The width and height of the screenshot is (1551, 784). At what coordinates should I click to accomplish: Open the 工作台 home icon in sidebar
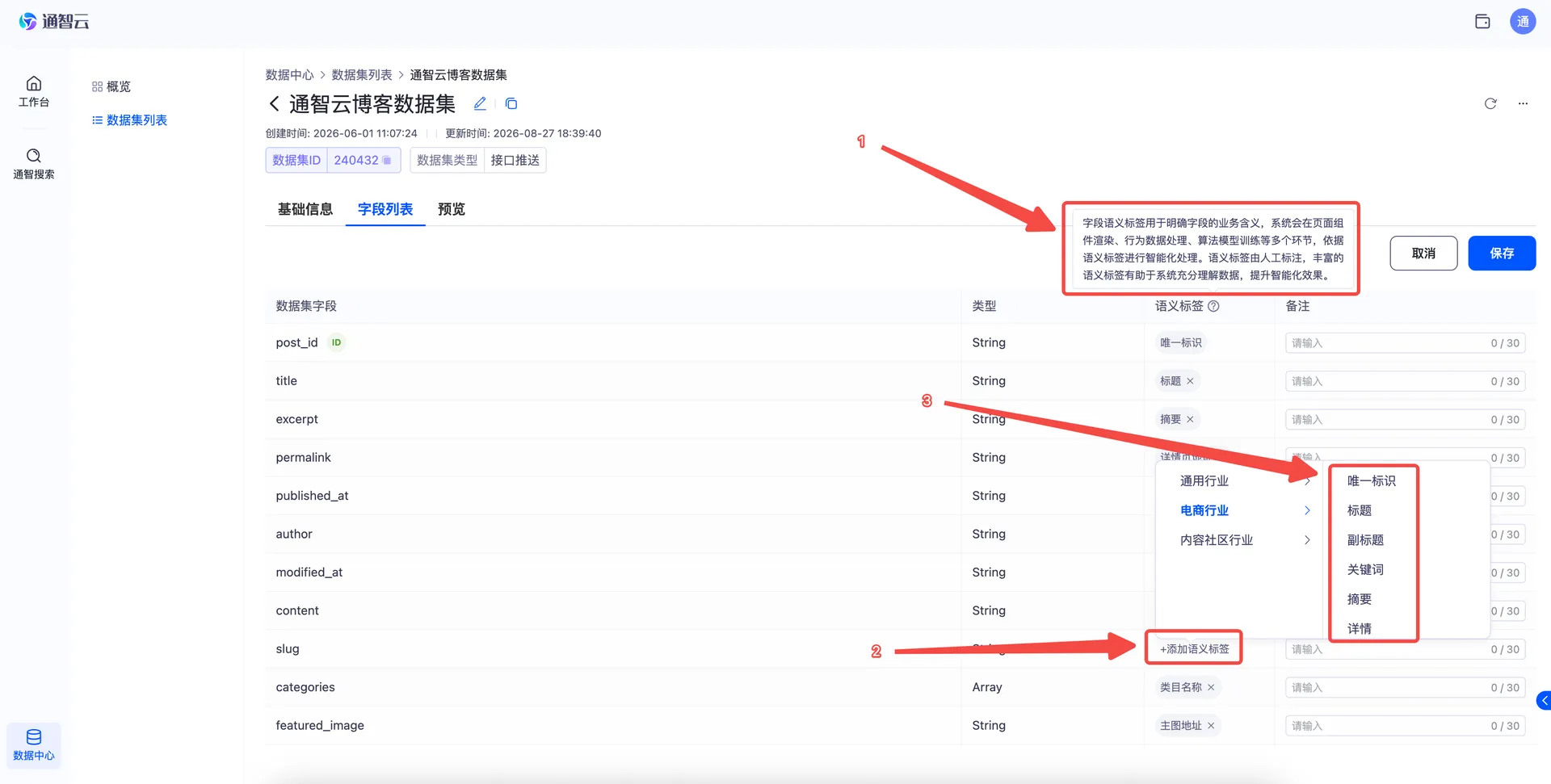tap(34, 91)
